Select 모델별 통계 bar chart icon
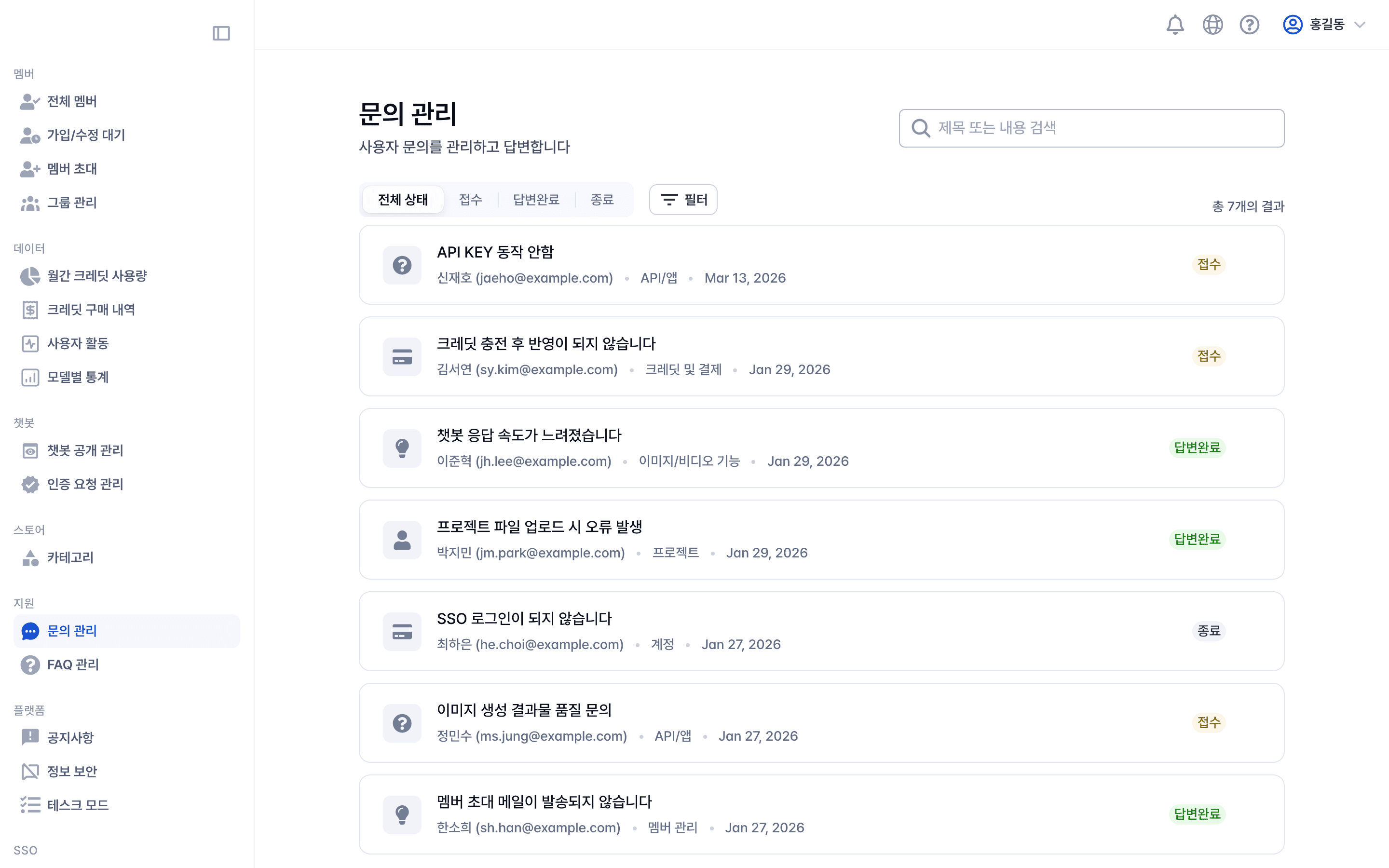Image resolution: width=1389 pixels, height=868 pixels. tap(29, 377)
